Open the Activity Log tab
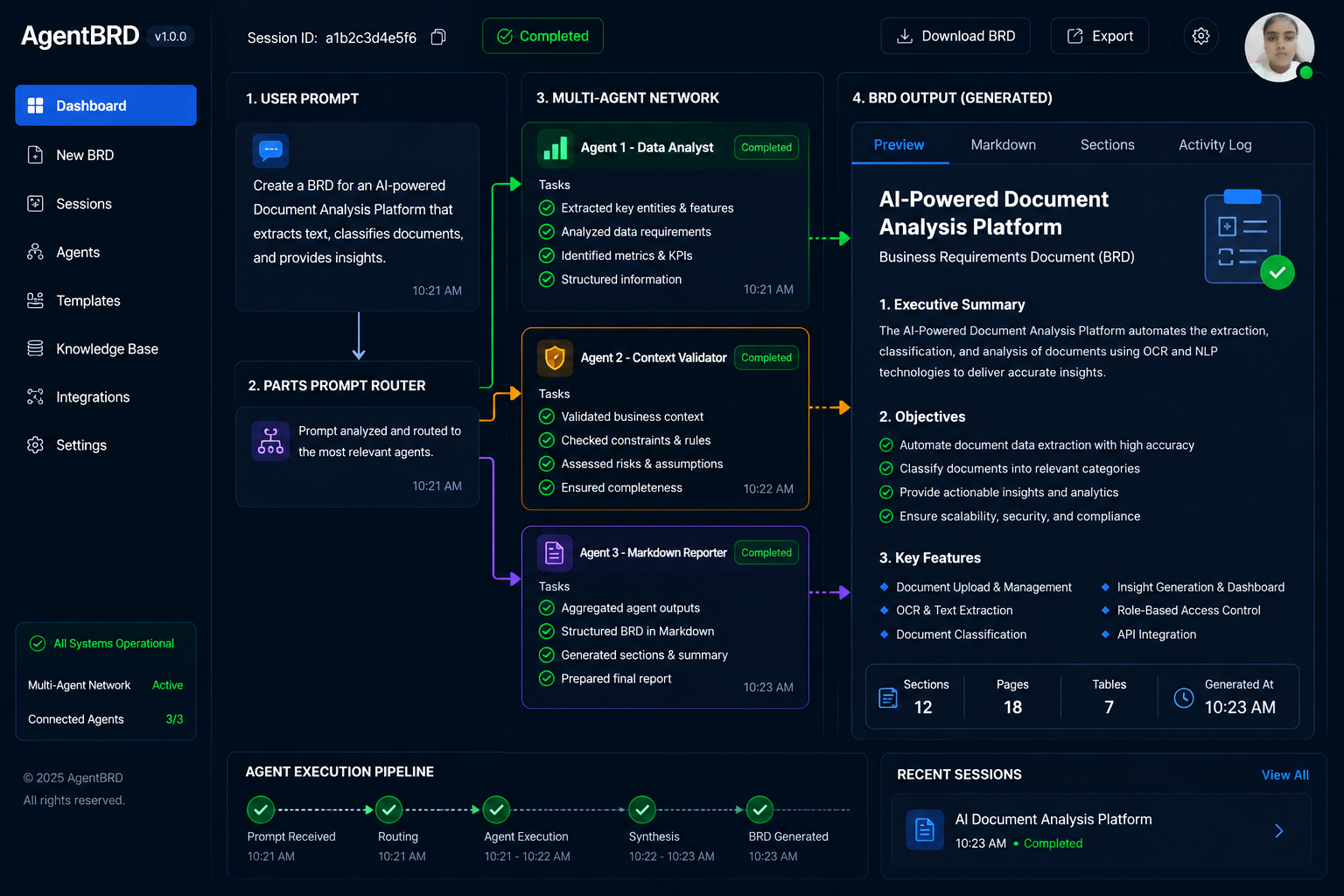 (x=1214, y=145)
